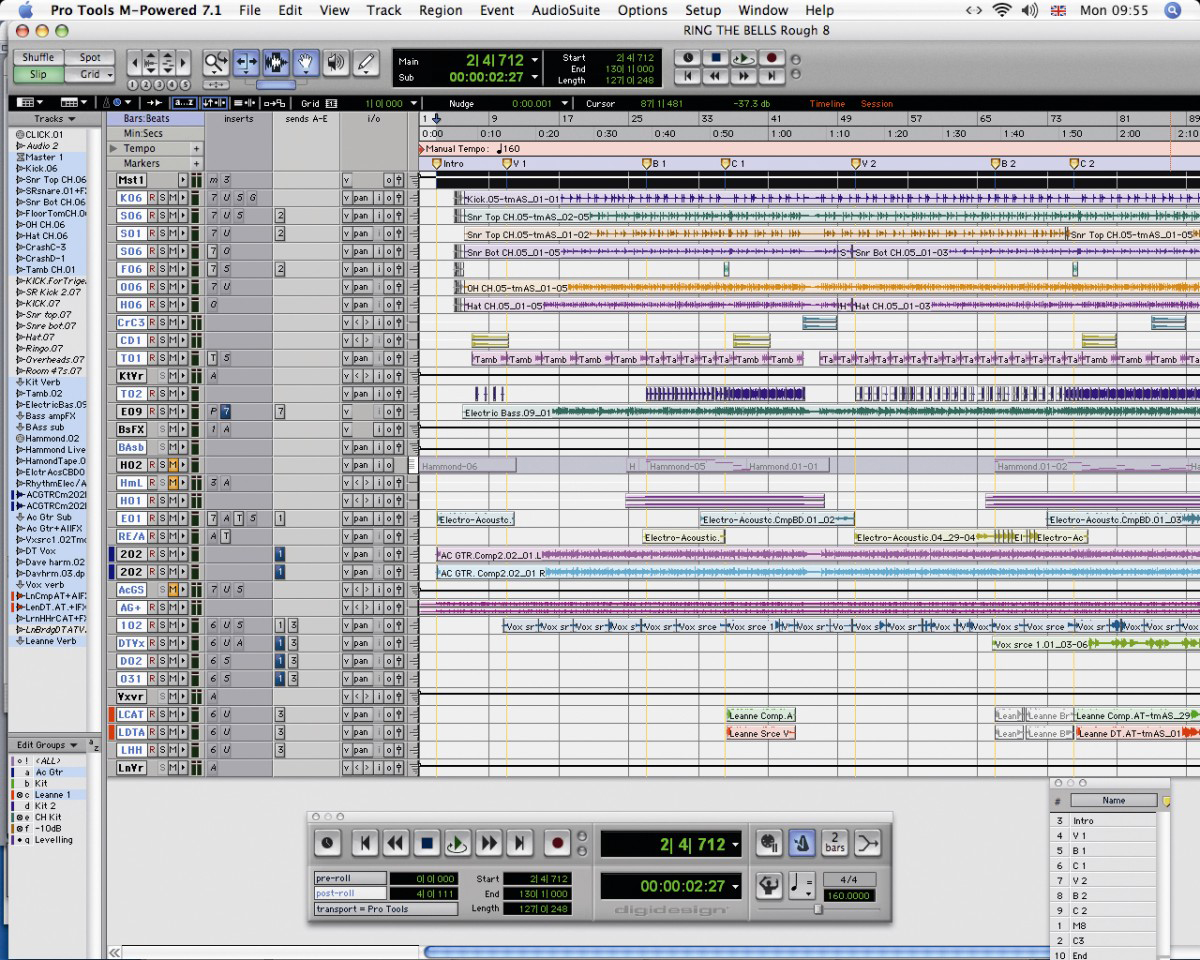Click the MIDI Merge button in Transport
1200x960 pixels.
click(x=868, y=843)
